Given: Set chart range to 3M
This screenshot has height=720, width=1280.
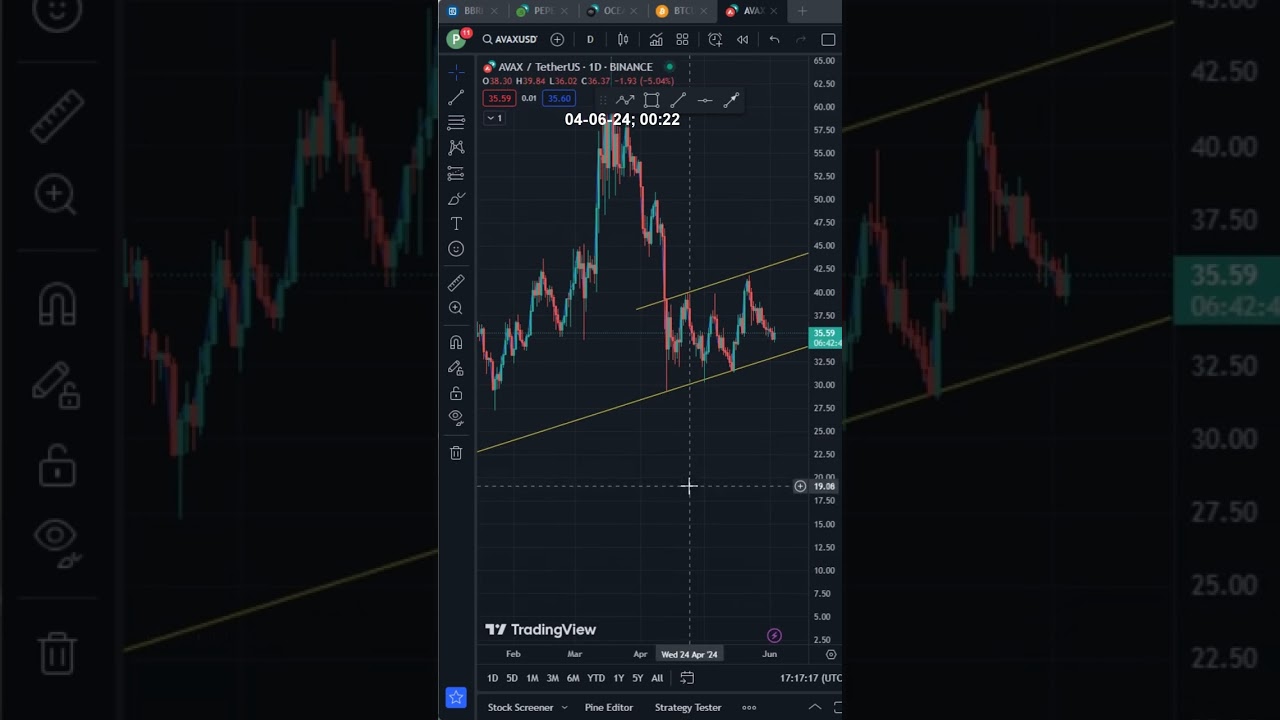Looking at the screenshot, I should (x=552, y=678).
